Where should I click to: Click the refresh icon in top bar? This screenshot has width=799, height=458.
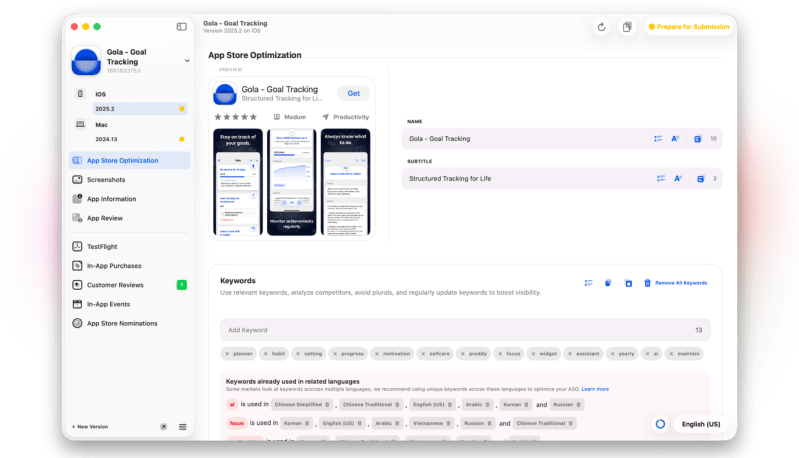[601, 27]
